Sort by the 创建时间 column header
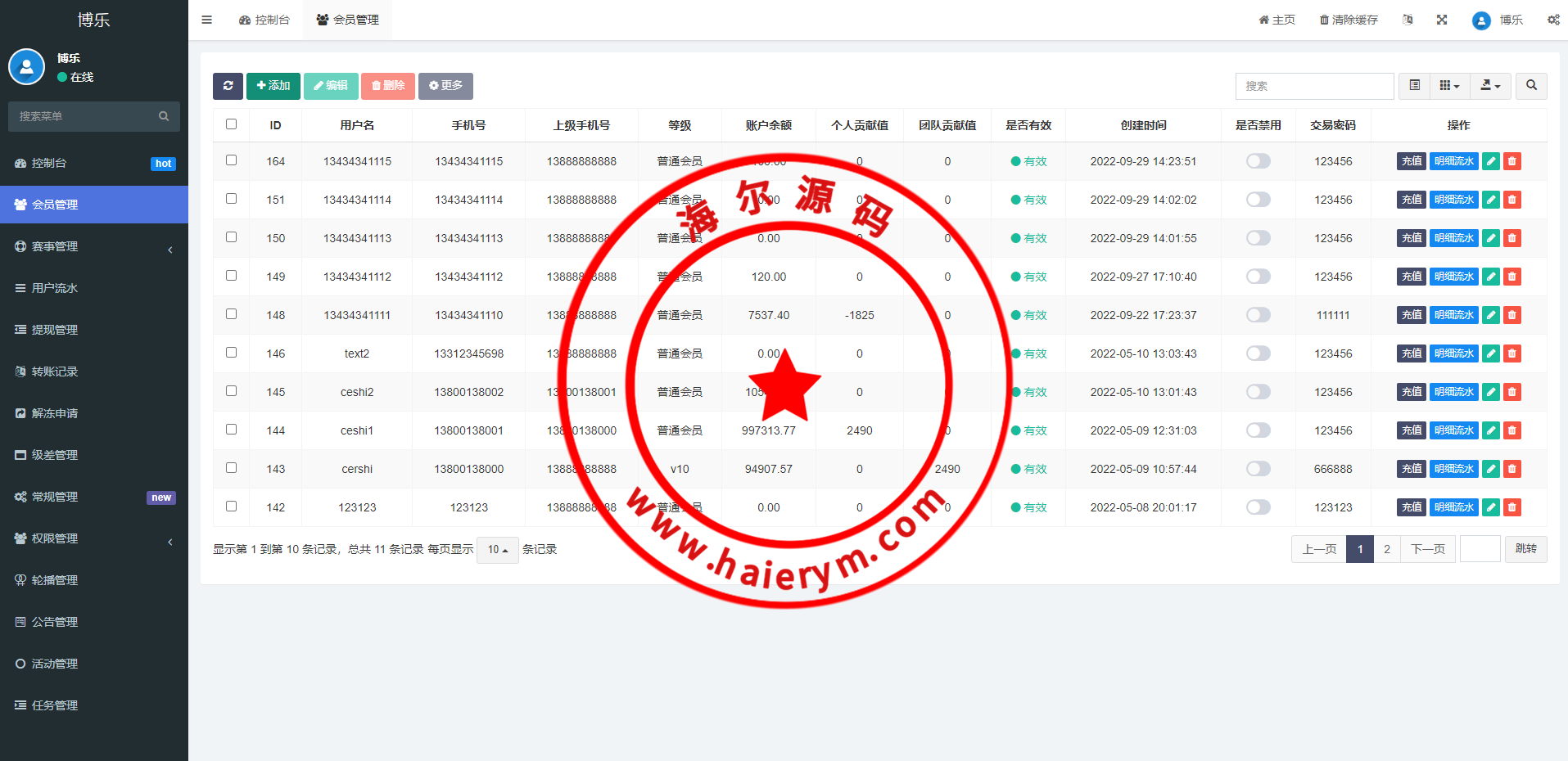Image resolution: width=1568 pixels, height=761 pixels. [1143, 125]
